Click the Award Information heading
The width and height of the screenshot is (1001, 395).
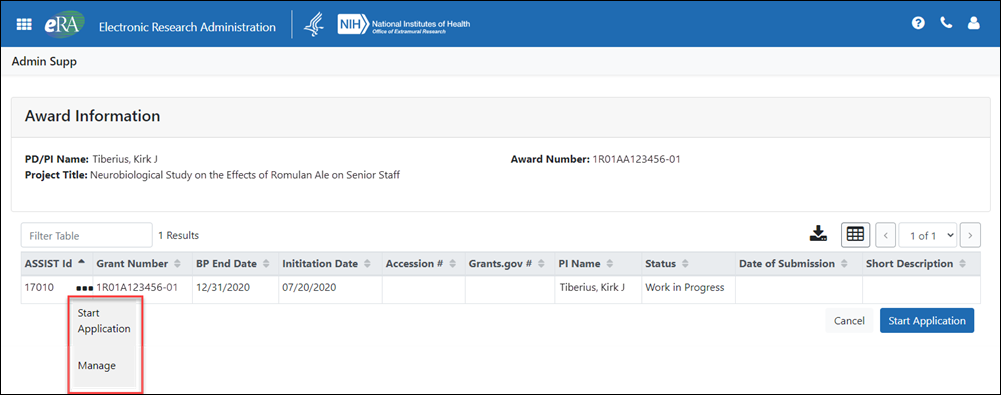(x=92, y=116)
